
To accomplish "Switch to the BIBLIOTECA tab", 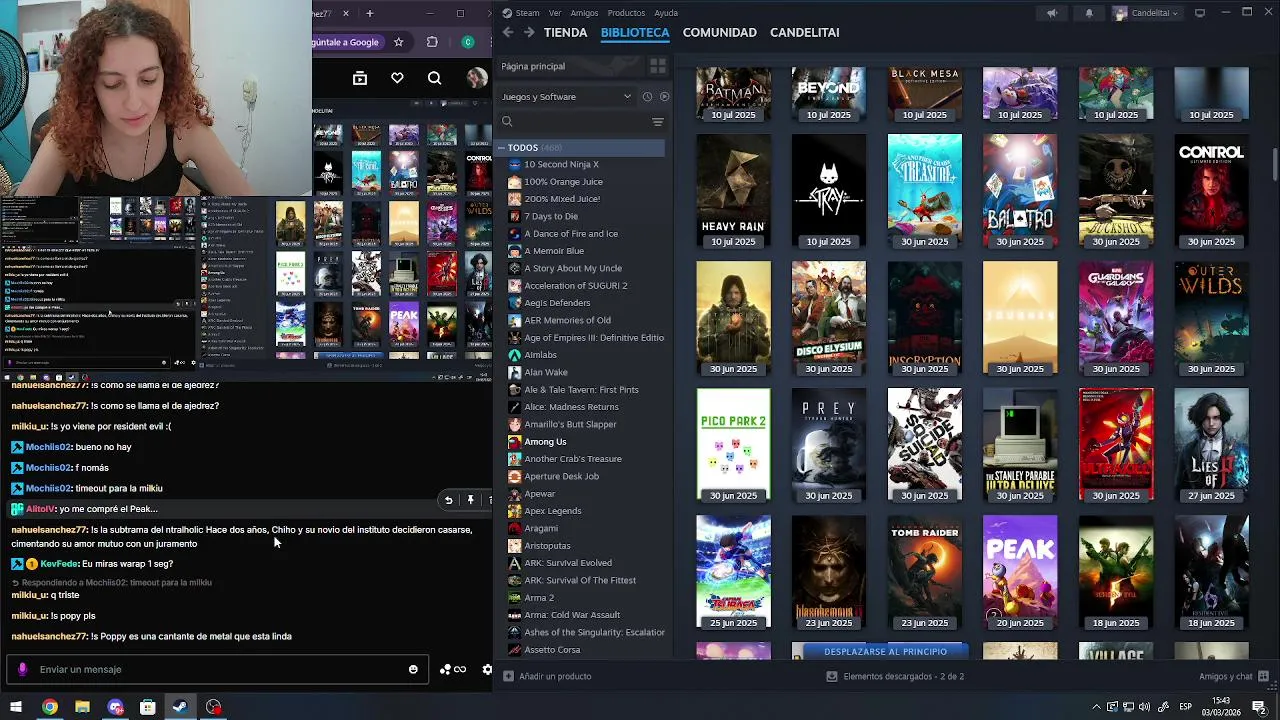I will tap(635, 32).
